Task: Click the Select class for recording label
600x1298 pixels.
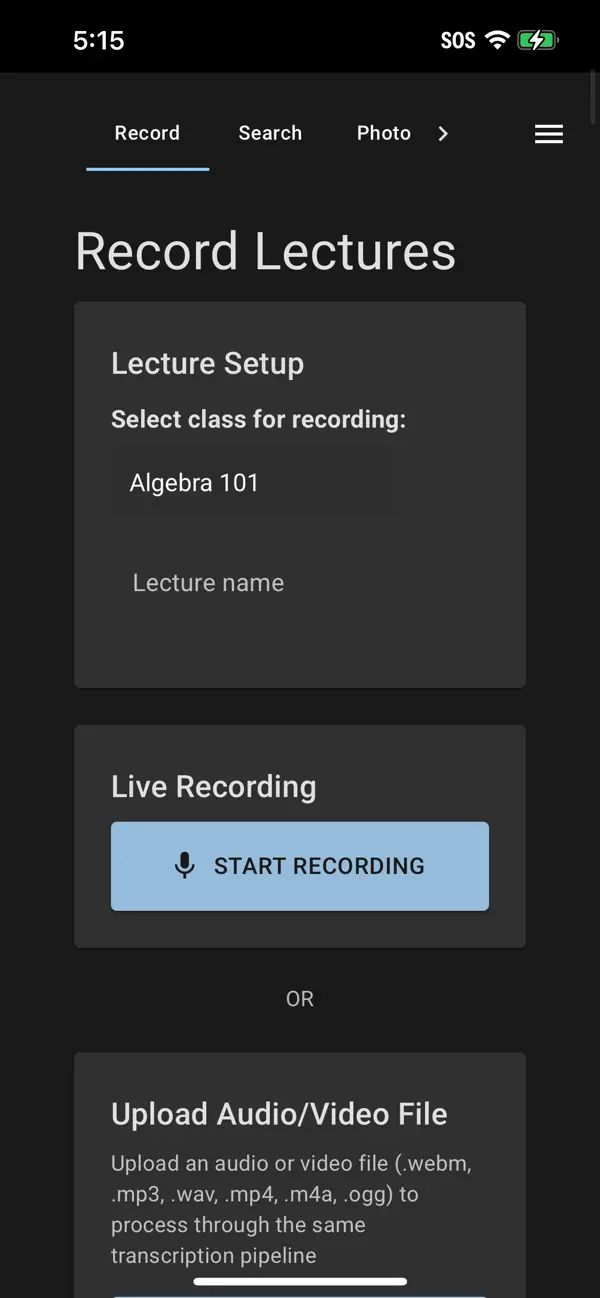Action: (x=259, y=419)
